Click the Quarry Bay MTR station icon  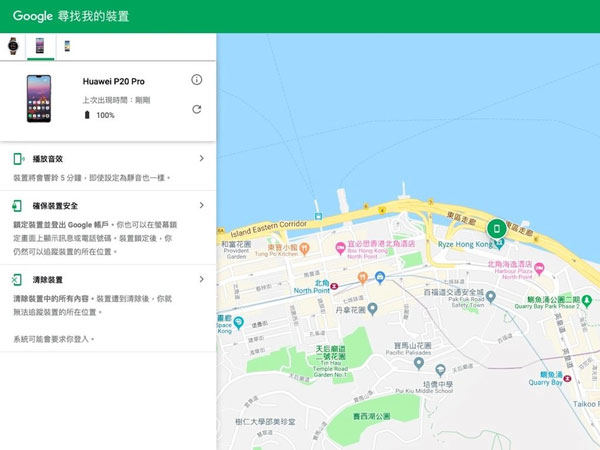(x=567, y=378)
